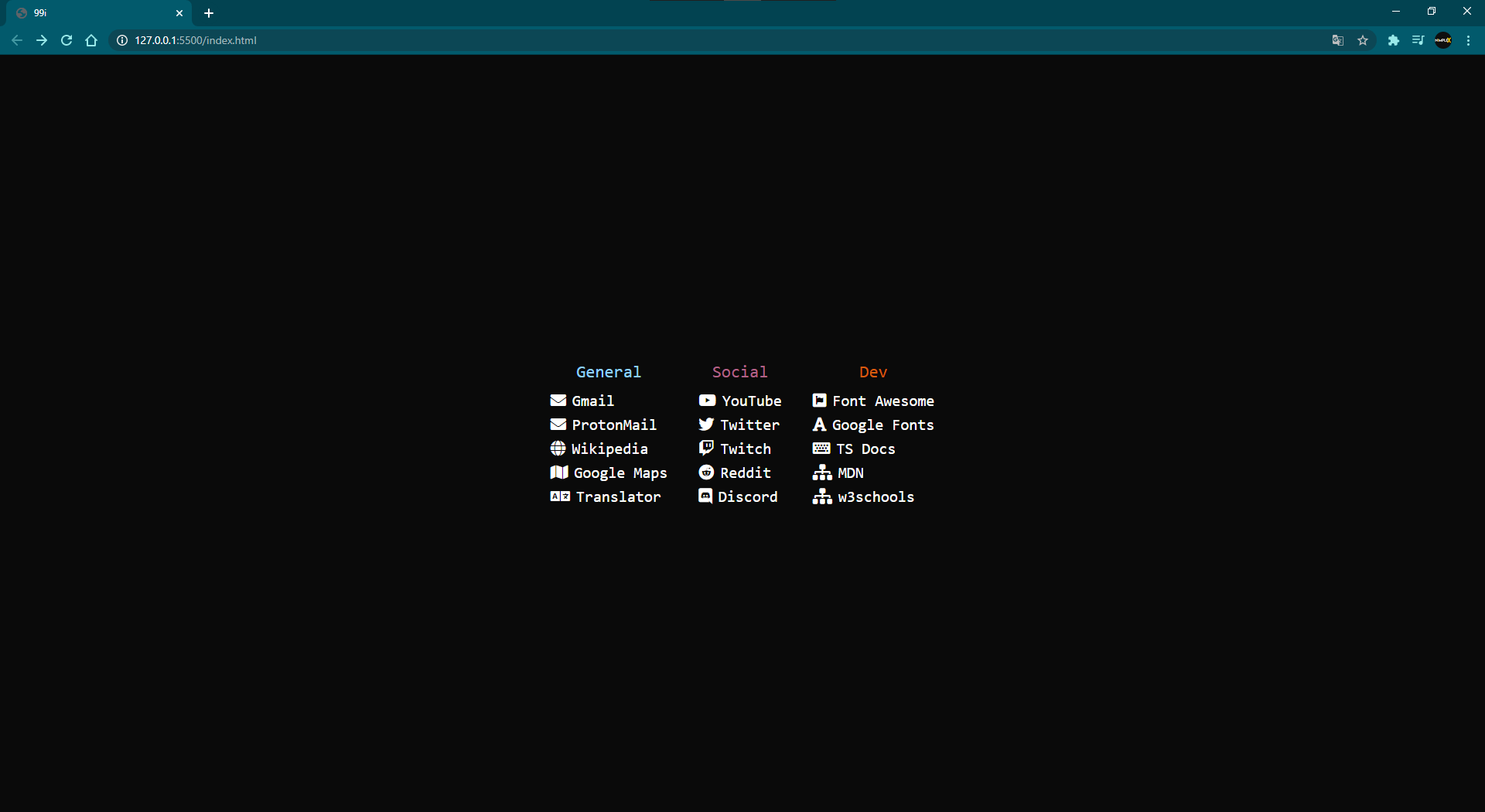Click the Translator A-to-character icon
Viewport: 1485px width, 812px height.
coord(558,496)
